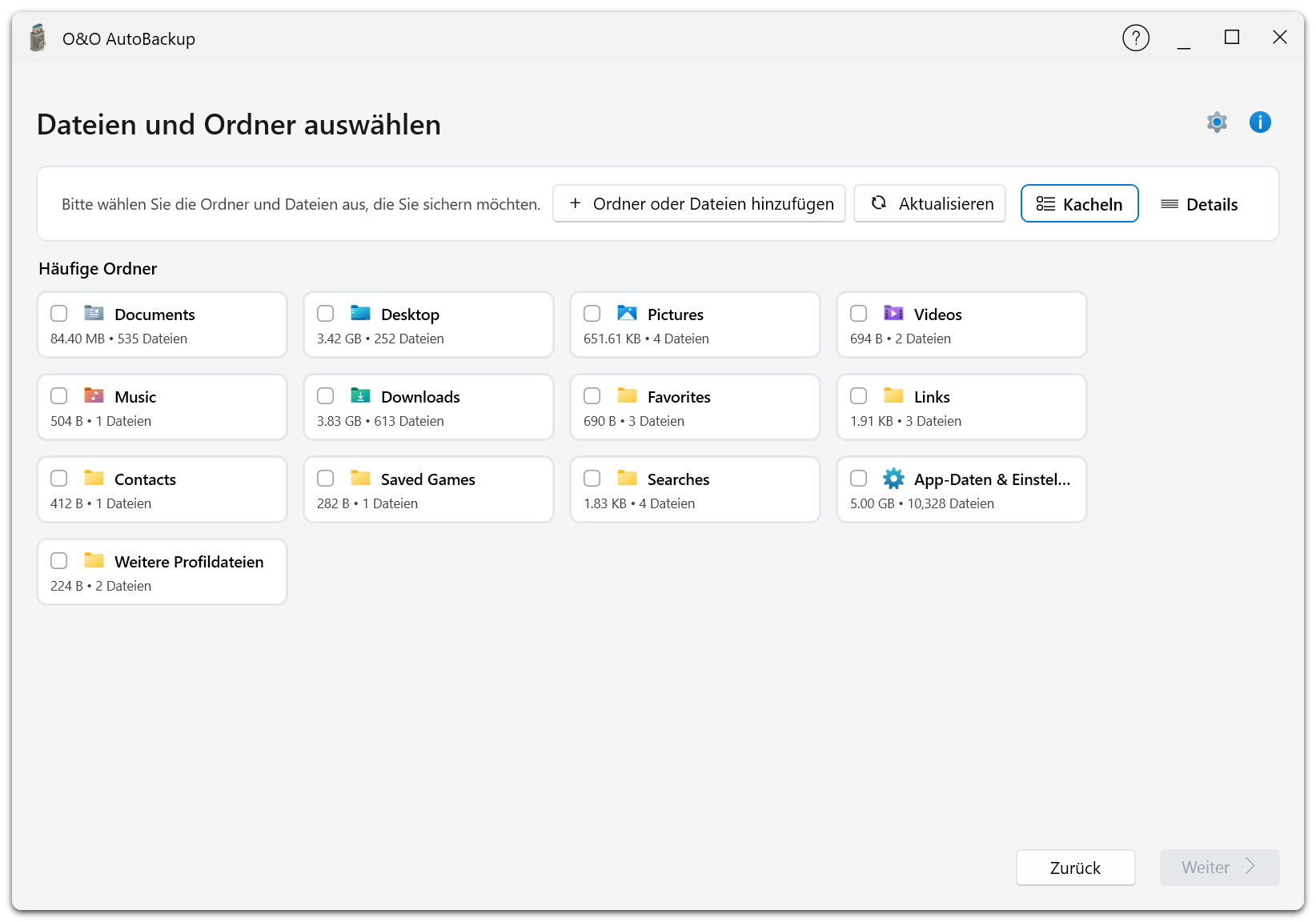The width and height of the screenshot is (1316, 922).
Task: Check the Desktop folder checkbox
Action: coord(326,314)
